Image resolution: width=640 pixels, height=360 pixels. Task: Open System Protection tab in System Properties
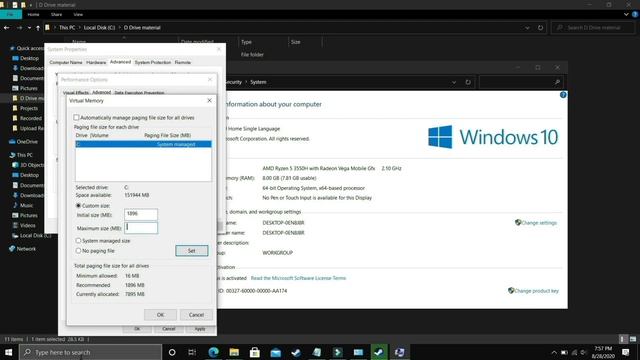tap(153, 62)
